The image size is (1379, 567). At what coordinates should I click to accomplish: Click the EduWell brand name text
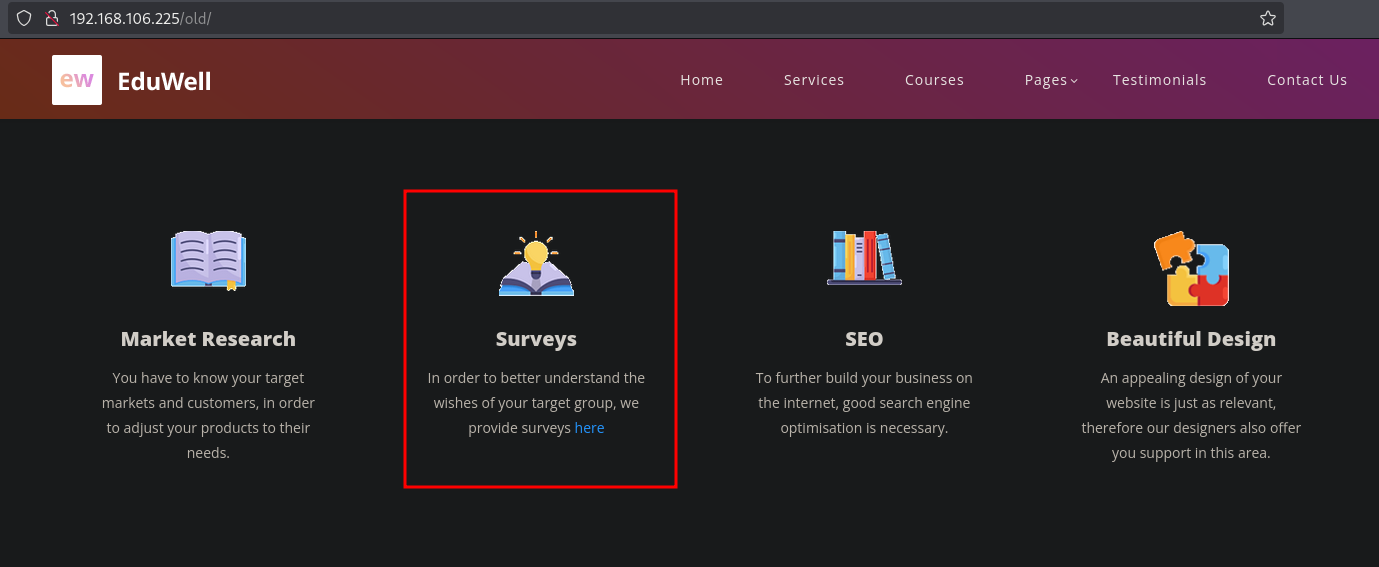164,81
